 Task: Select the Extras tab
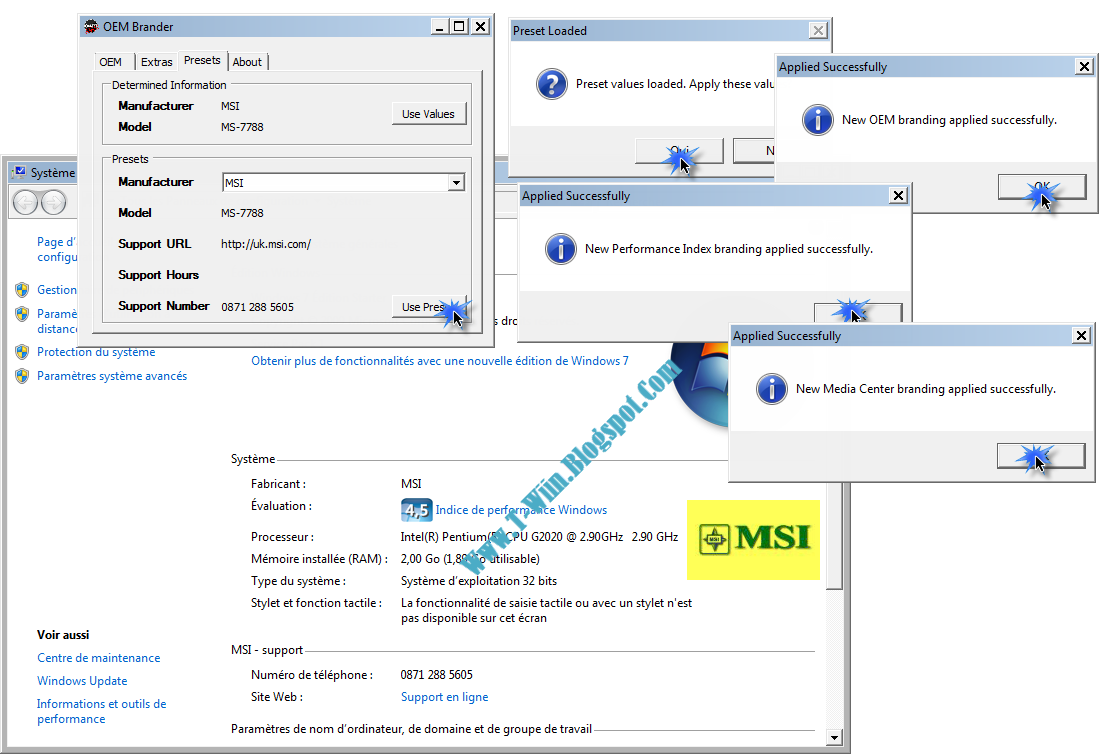click(x=156, y=61)
